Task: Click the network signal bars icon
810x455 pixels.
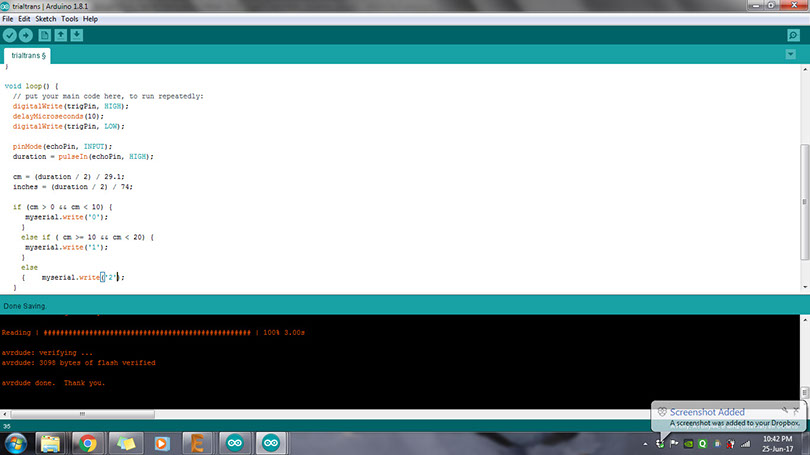Action: pyautogui.click(x=745, y=444)
